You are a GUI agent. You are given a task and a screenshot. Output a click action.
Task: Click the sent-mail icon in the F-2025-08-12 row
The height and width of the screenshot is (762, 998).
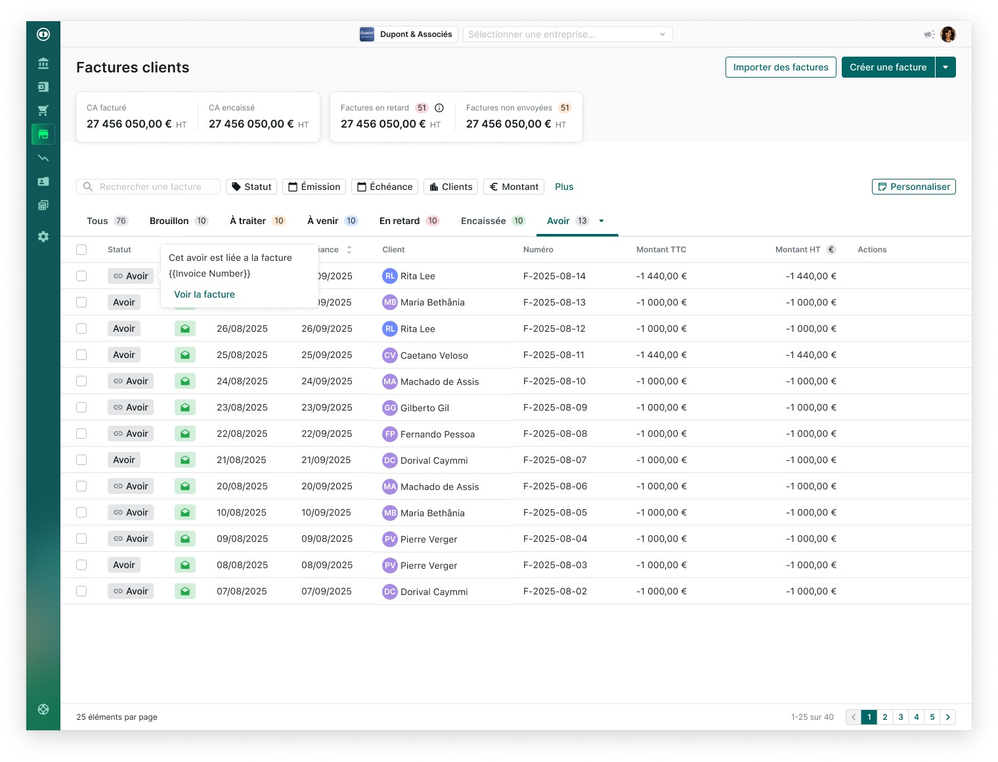click(x=185, y=329)
